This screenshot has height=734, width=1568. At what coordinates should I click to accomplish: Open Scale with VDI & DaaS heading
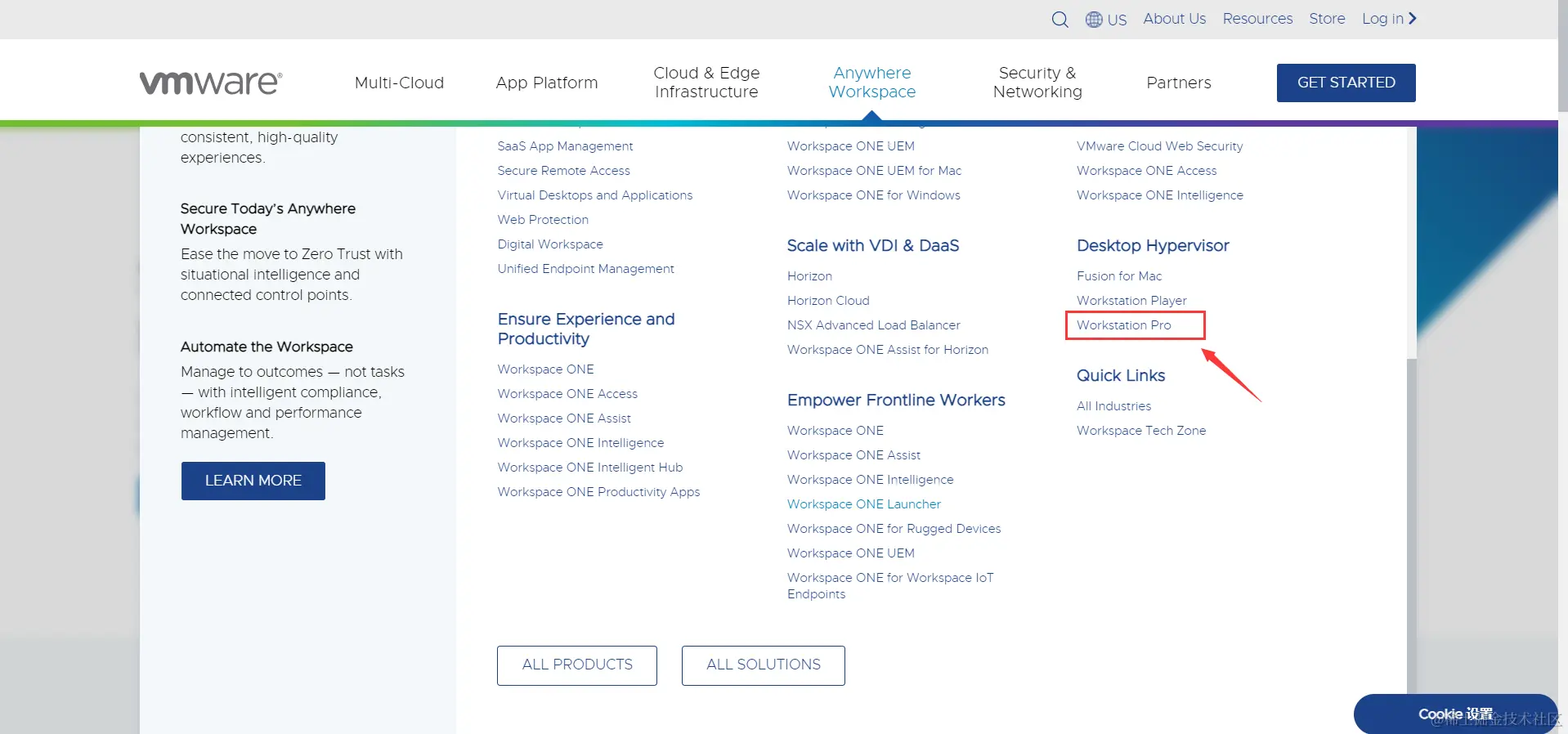click(x=872, y=245)
